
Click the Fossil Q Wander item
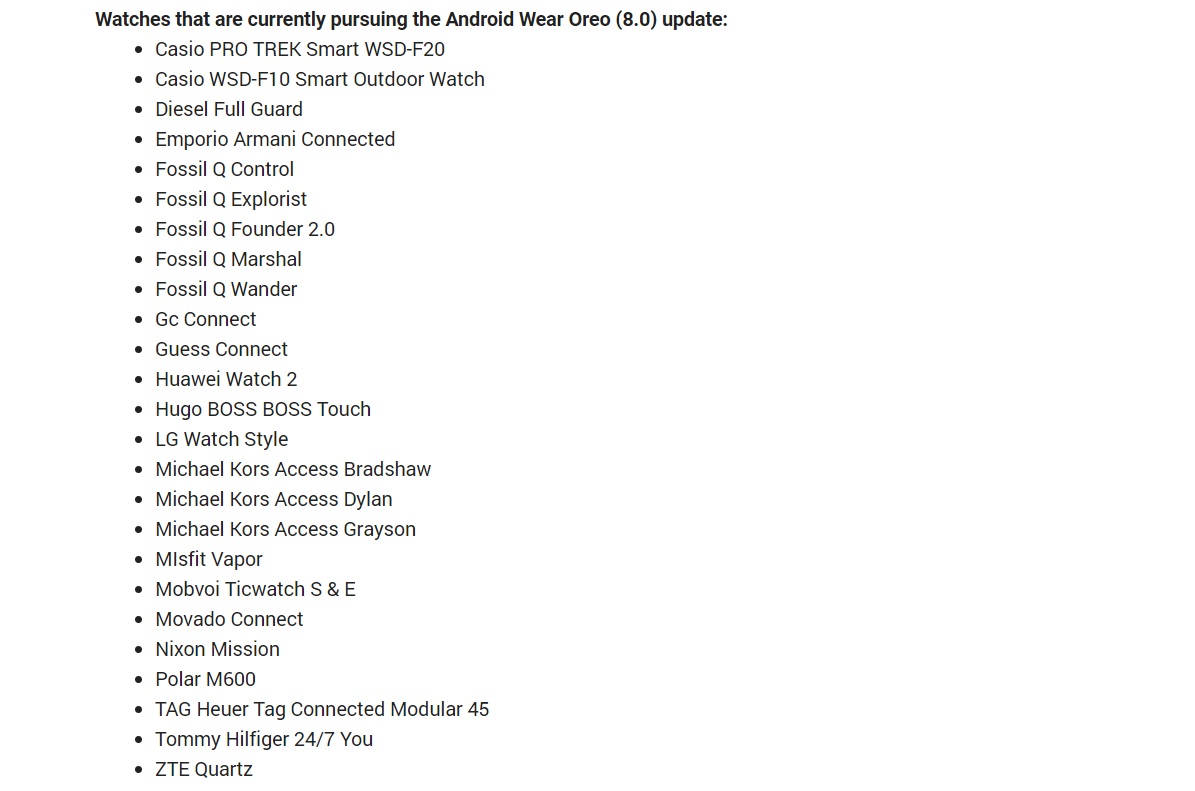[226, 290]
